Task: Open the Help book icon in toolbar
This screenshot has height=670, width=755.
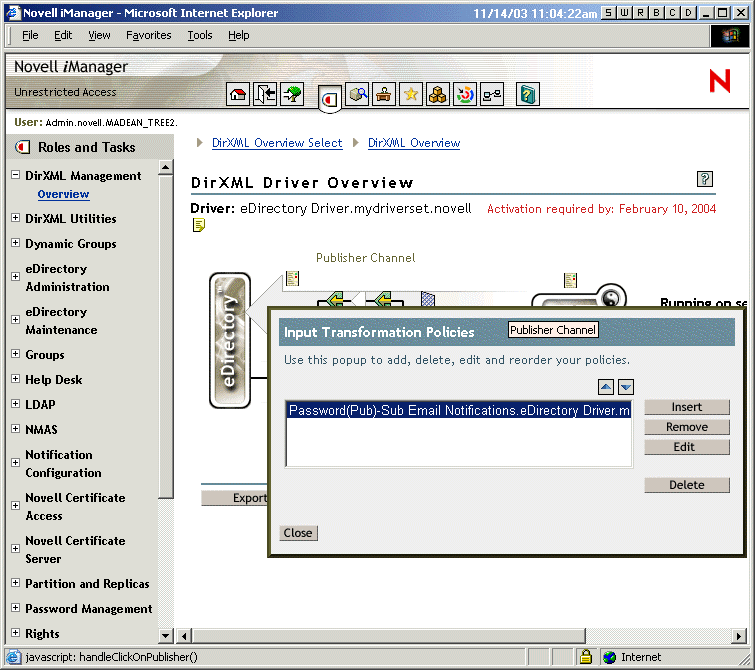Action: (x=528, y=94)
